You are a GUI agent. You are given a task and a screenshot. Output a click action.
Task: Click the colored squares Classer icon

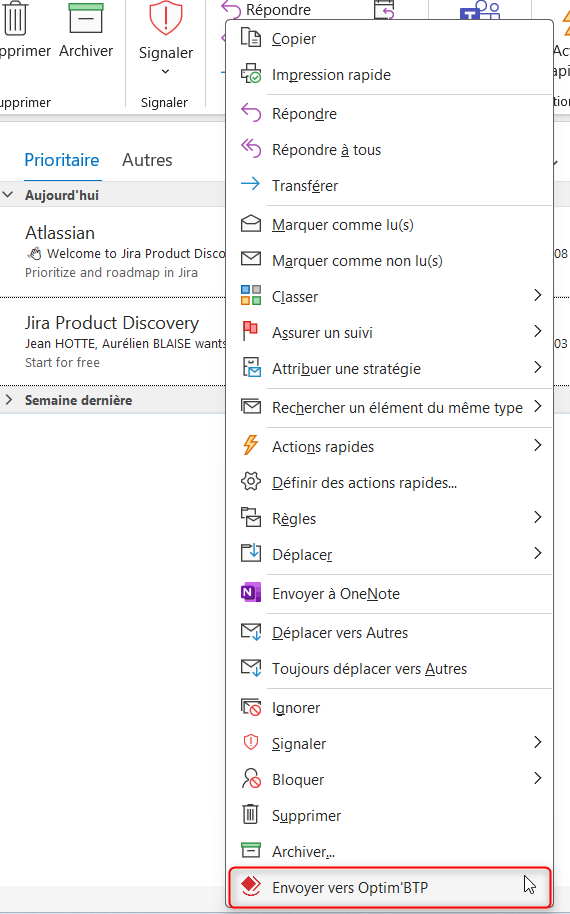point(251,296)
